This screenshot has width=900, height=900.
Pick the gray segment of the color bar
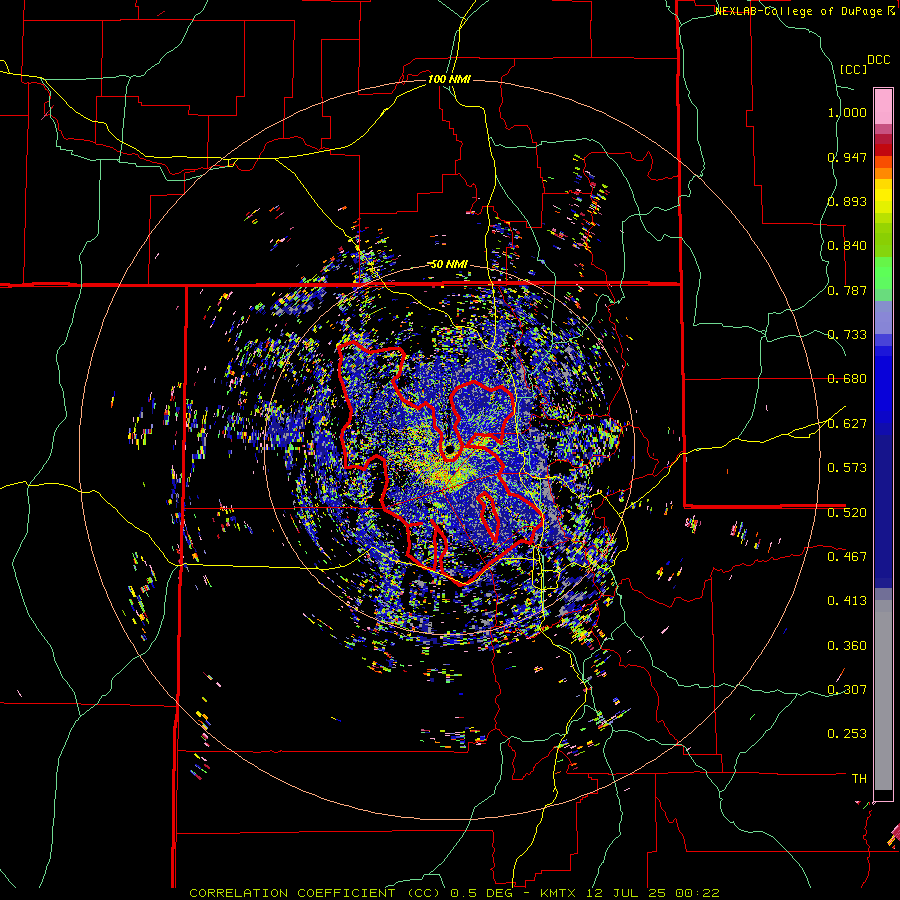883,695
